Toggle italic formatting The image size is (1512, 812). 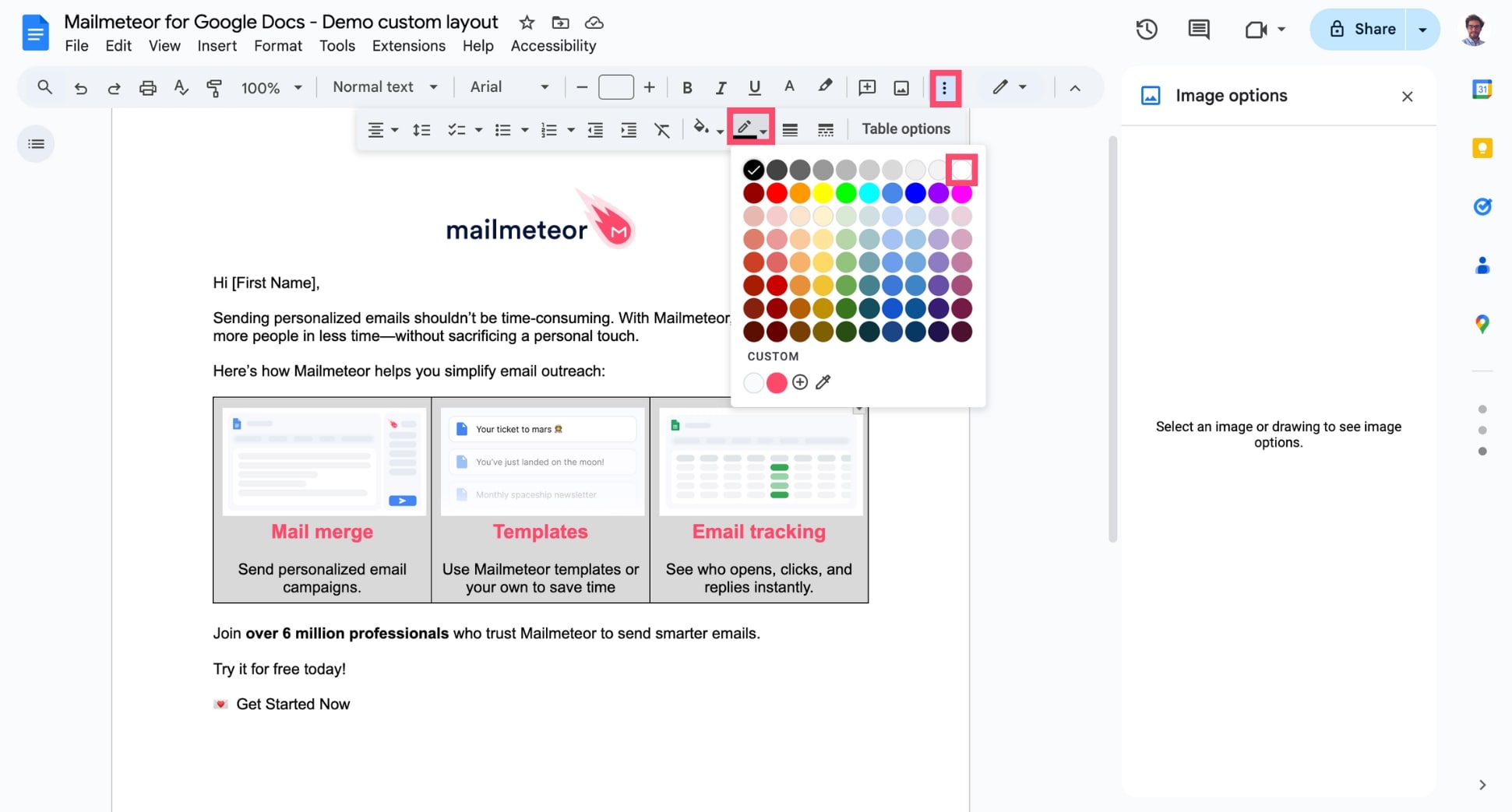pos(721,87)
